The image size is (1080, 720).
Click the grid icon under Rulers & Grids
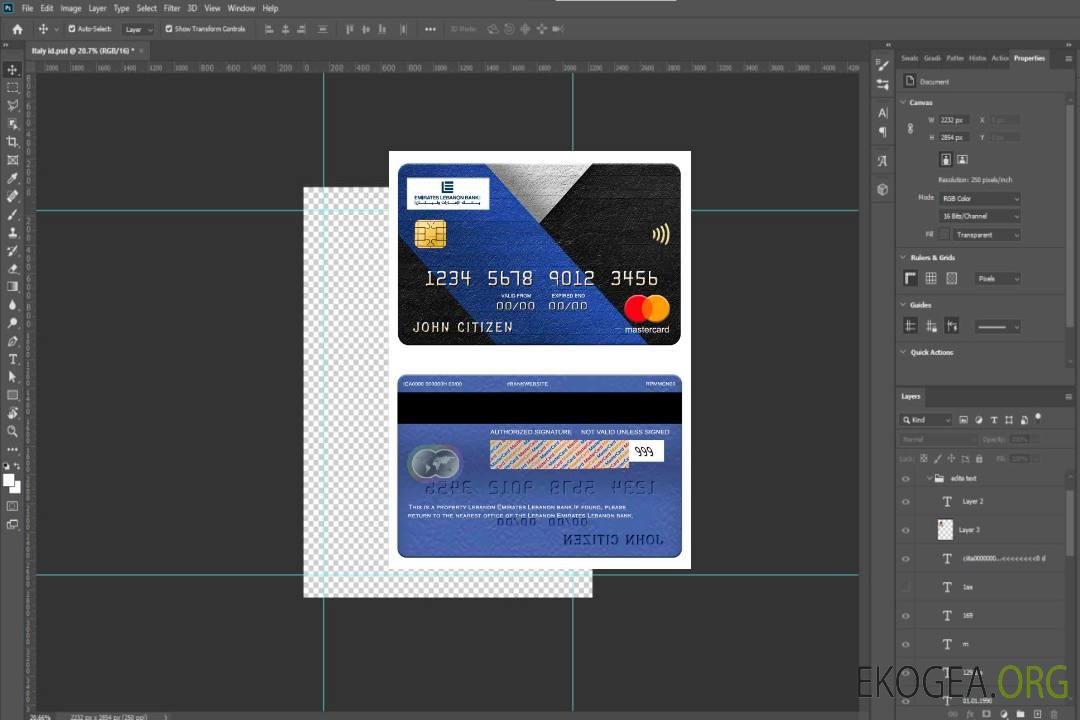pyautogui.click(x=931, y=278)
